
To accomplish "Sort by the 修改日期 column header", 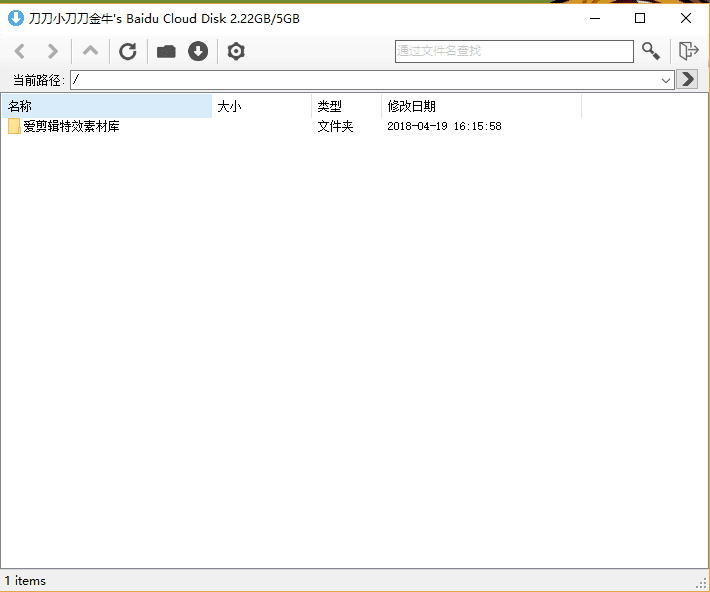I will click(x=481, y=106).
